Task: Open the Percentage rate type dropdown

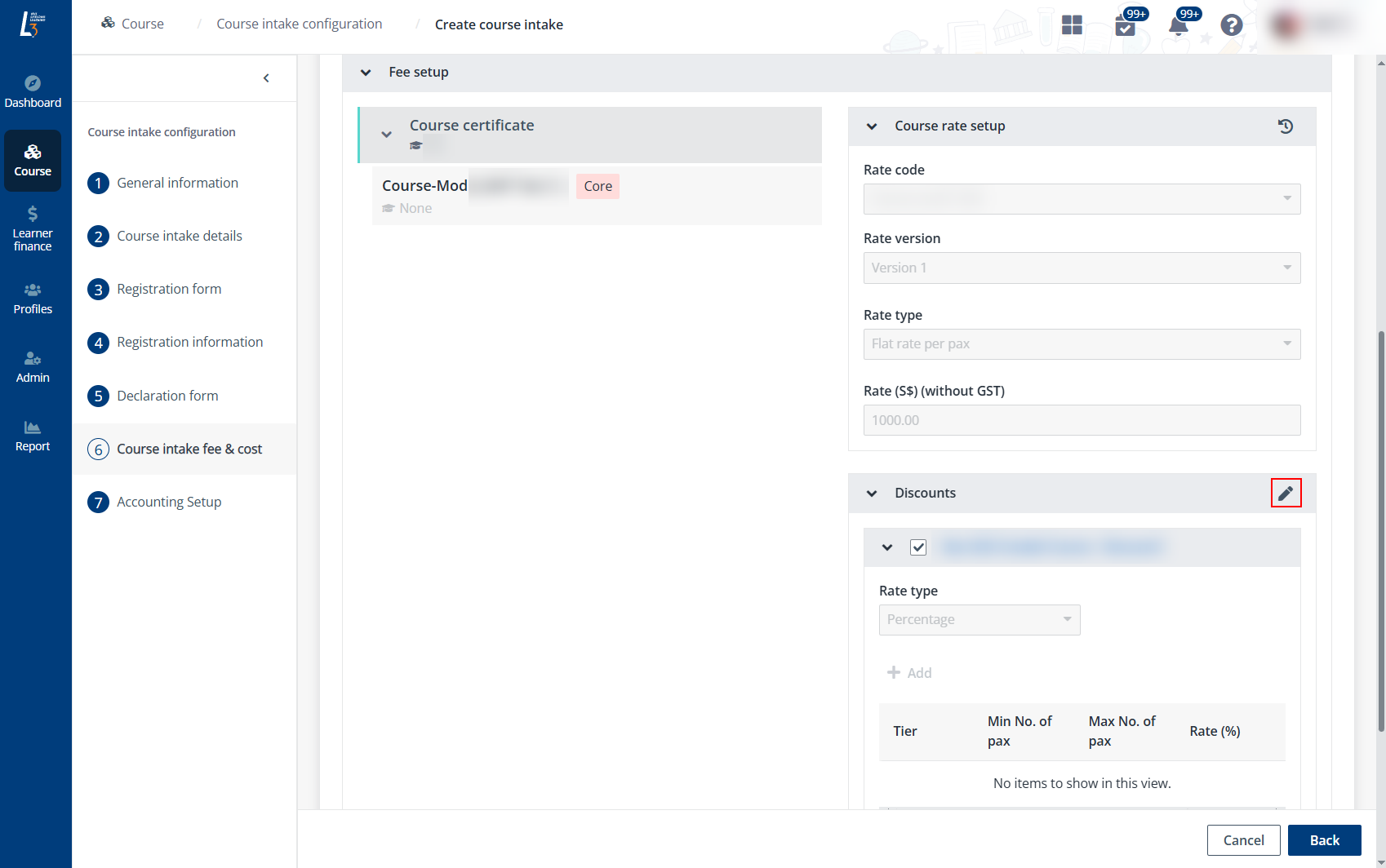Action: 979,620
